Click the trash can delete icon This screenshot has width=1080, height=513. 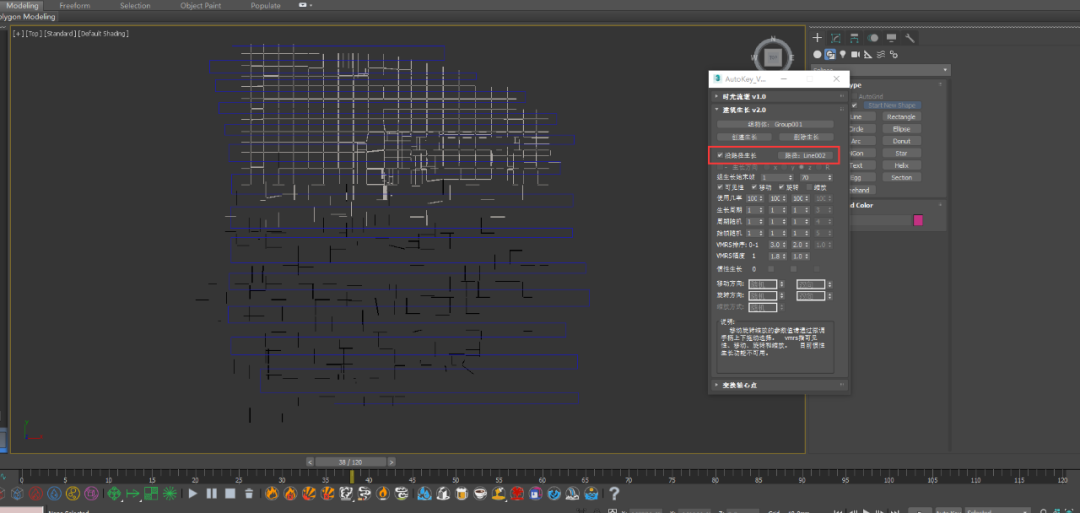249,493
